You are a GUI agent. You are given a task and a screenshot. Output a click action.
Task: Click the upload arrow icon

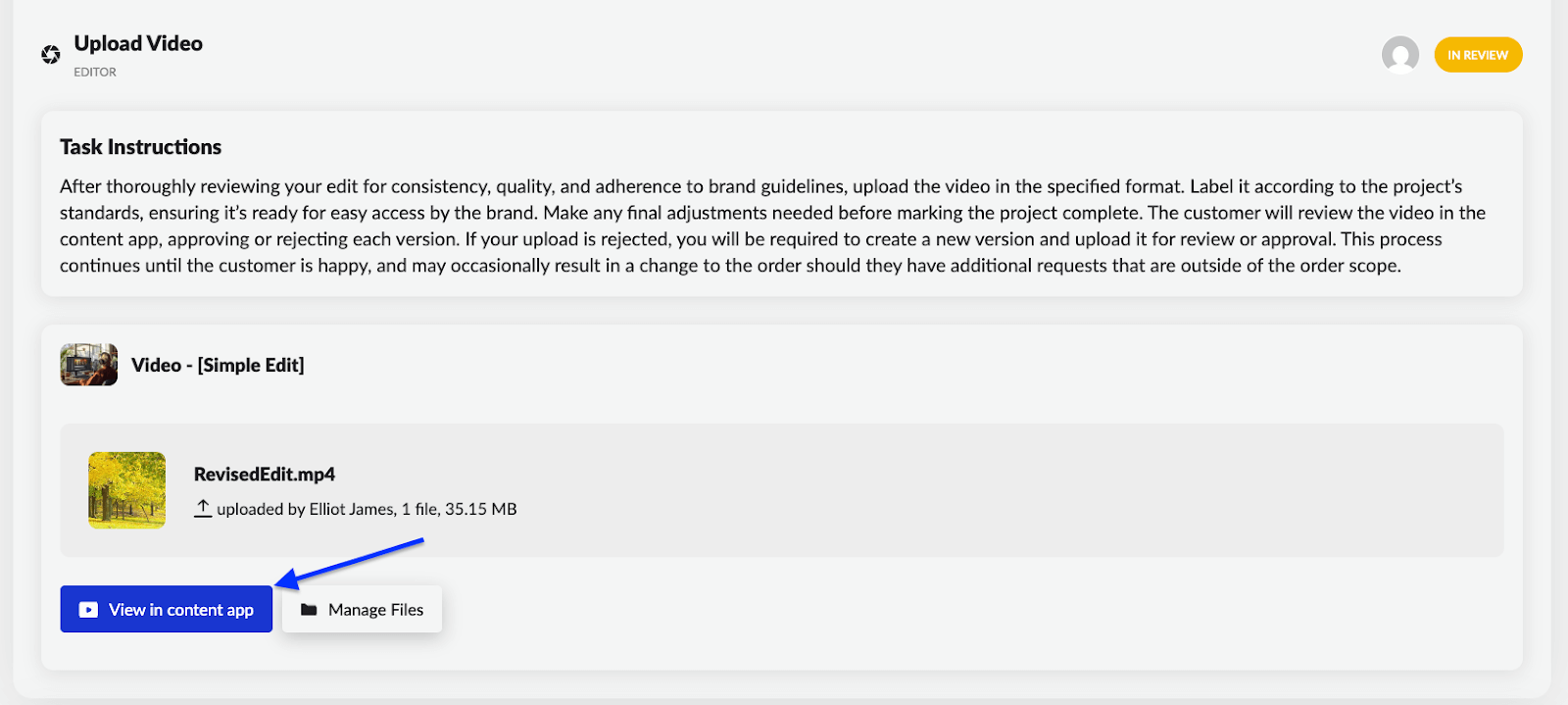[x=203, y=508]
